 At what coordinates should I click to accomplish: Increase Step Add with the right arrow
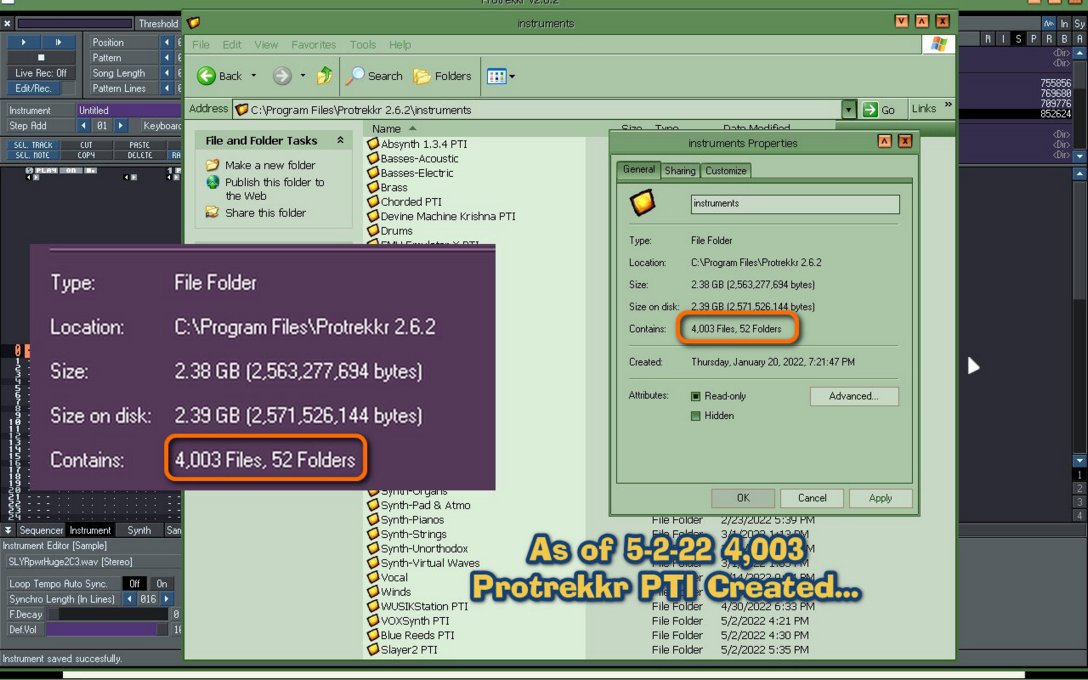(x=121, y=126)
